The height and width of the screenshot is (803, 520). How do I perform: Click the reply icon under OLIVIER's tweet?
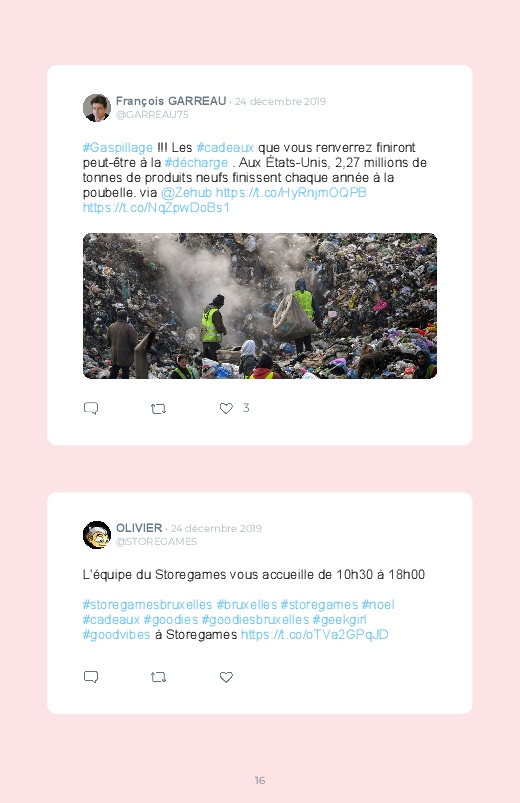91,677
